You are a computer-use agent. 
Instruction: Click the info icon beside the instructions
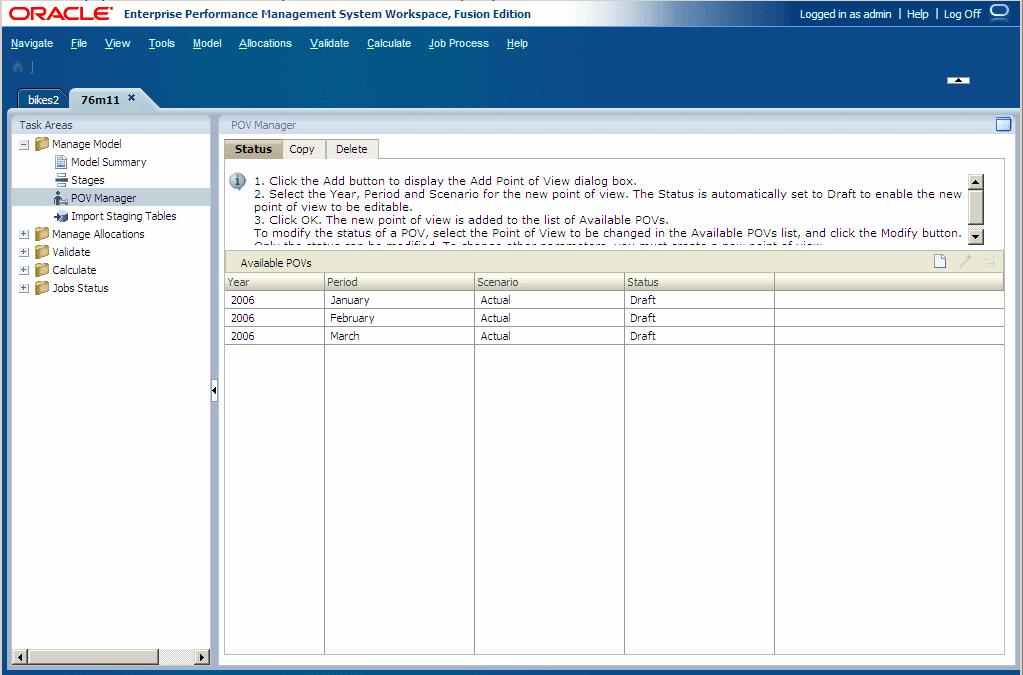[x=237, y=181]
